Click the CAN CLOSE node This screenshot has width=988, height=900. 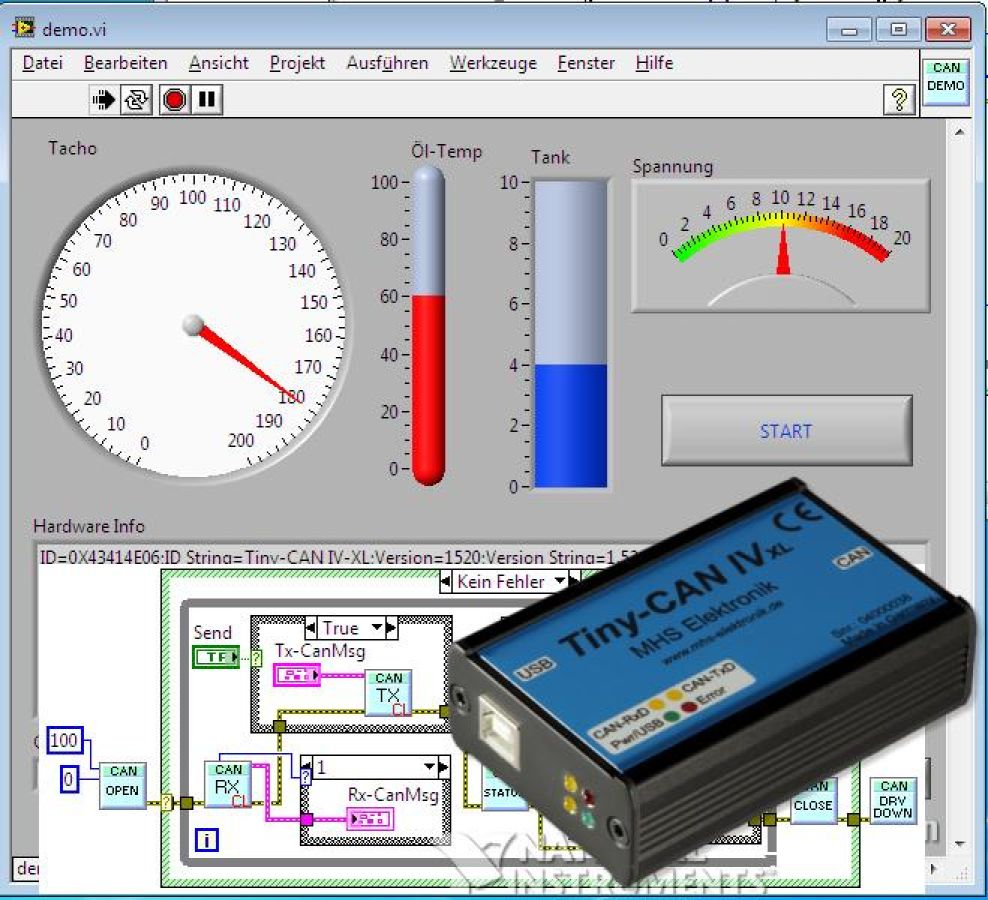pyautogui.click(x=814, y=799)
